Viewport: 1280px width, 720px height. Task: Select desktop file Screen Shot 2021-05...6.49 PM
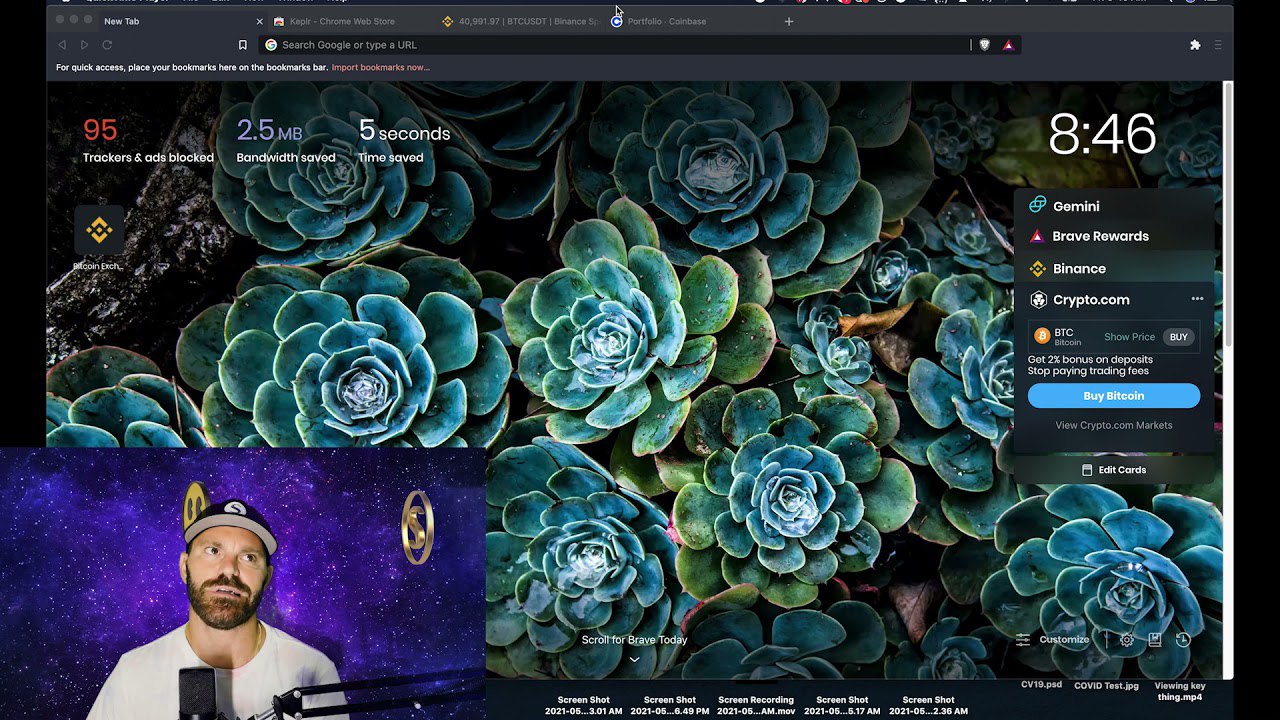point(670,706)
